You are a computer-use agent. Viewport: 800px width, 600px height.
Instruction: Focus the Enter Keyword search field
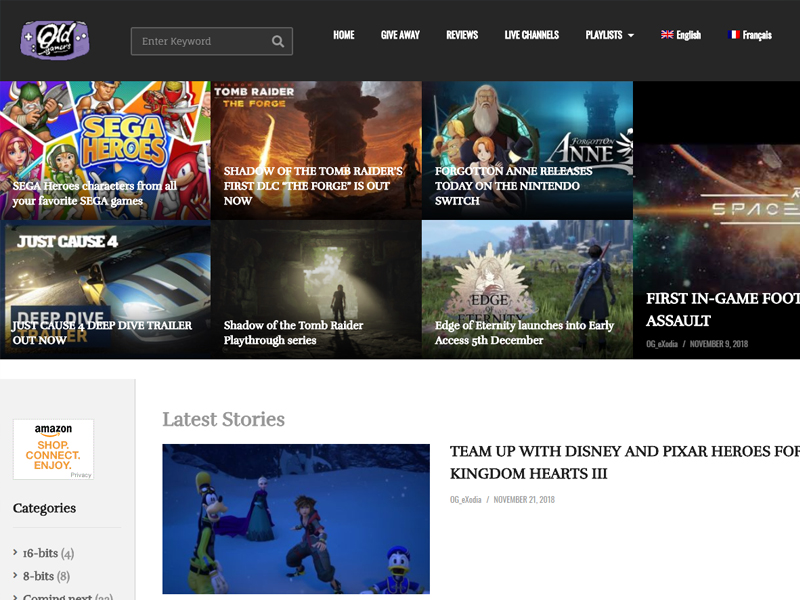212,41
